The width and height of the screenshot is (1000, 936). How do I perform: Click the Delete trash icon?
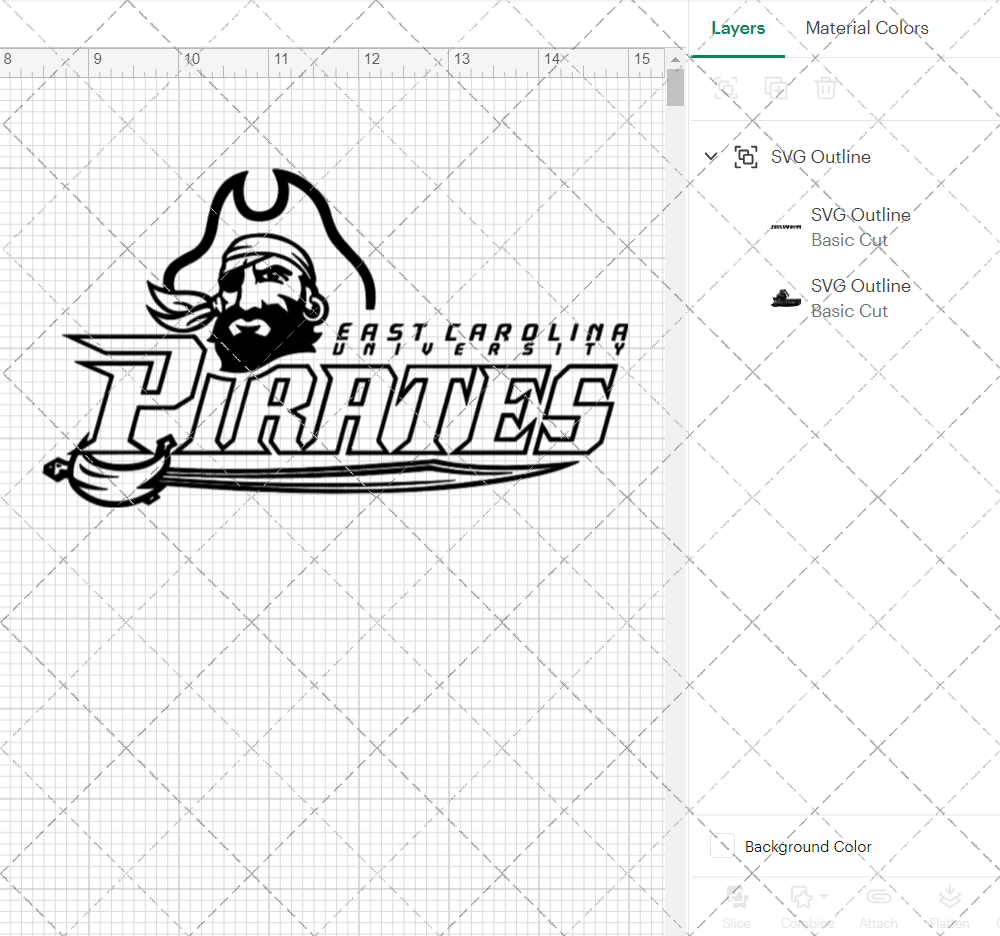[825, 88]
